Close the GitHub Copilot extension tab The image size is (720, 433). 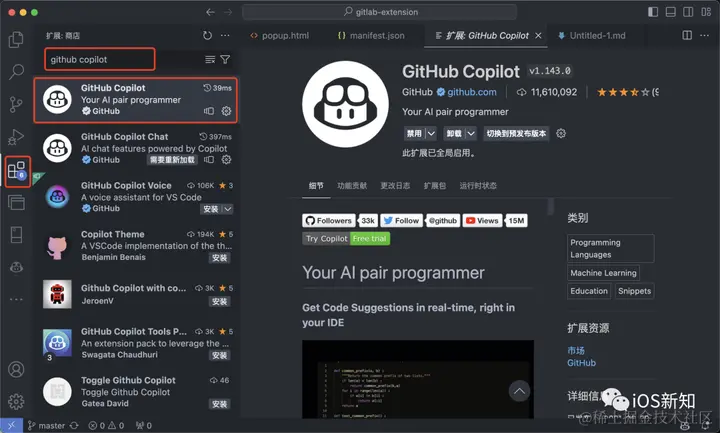pos(538,35)
